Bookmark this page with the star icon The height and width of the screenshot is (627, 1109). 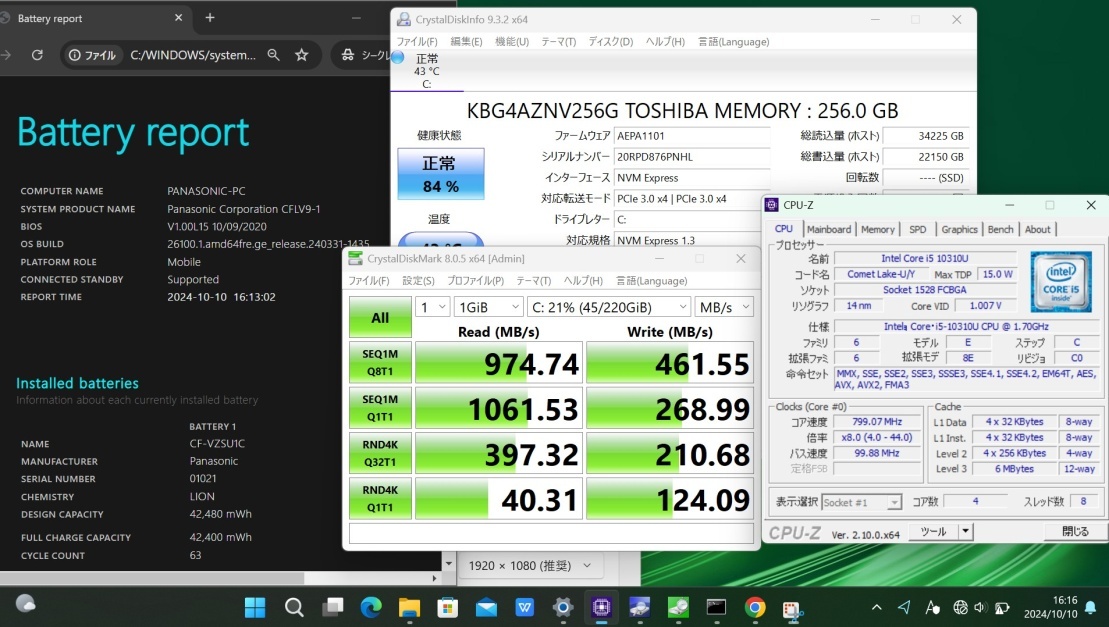point(302,54)
